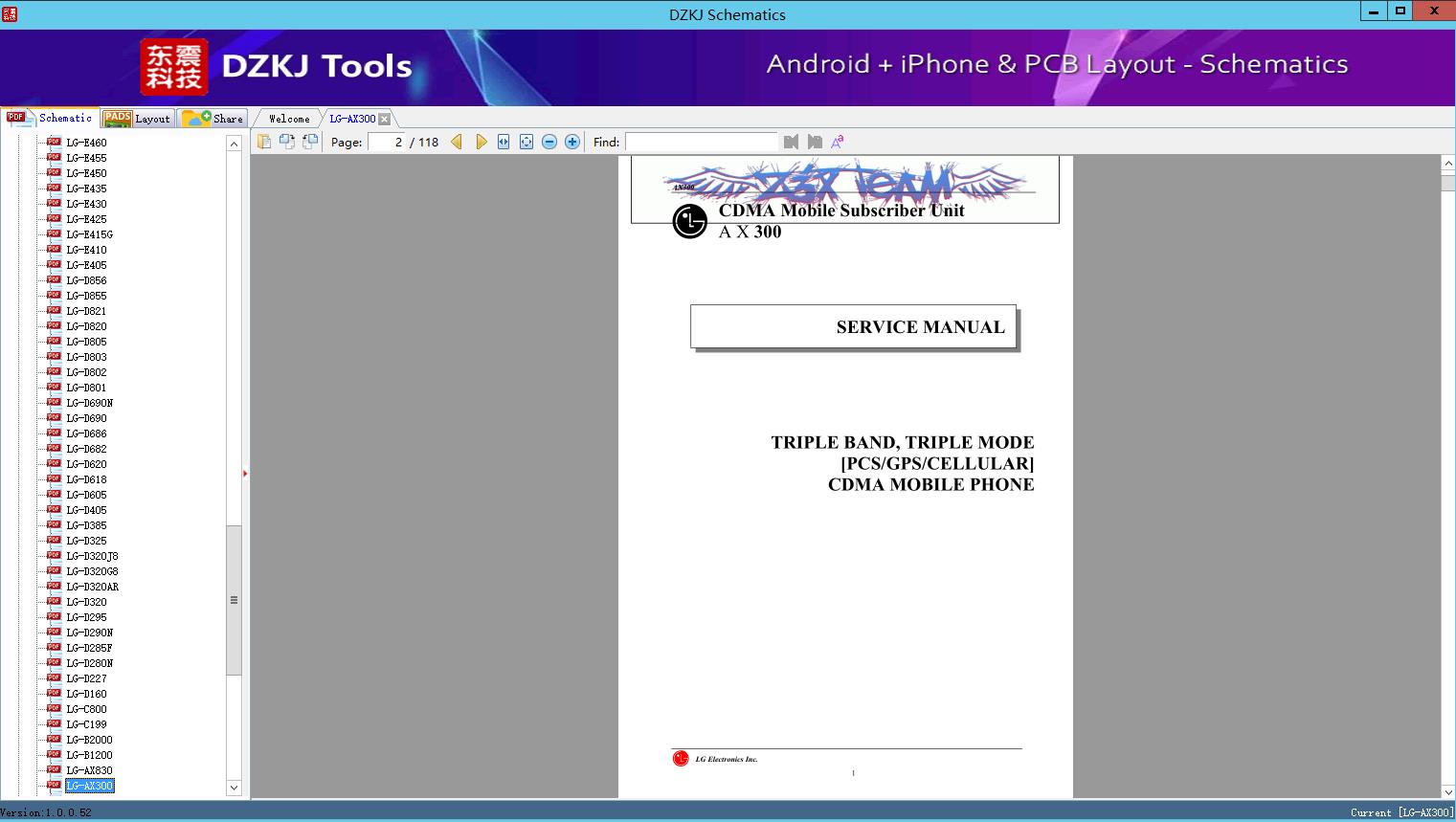This screenshot has height=822, width=1456.
Task: Go to the next page arrow
Action: point(481,142)
